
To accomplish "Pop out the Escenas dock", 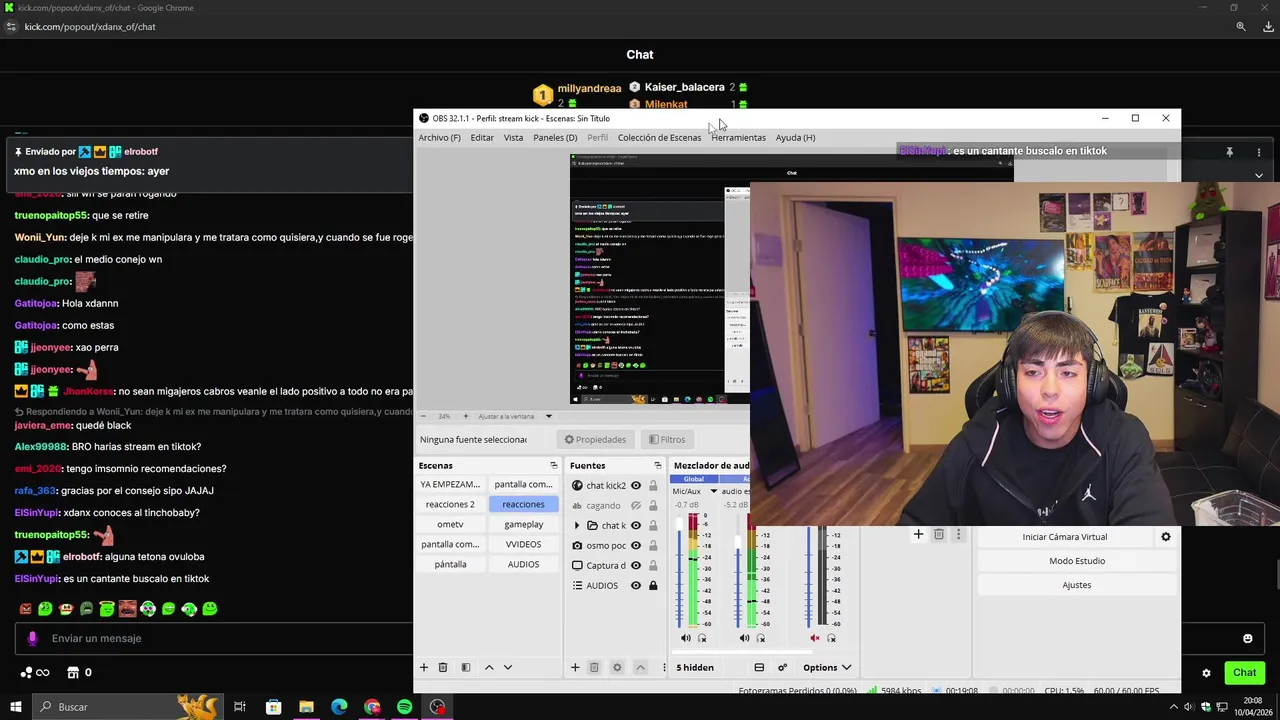I will pyautogui.click(x=553, y=465).
